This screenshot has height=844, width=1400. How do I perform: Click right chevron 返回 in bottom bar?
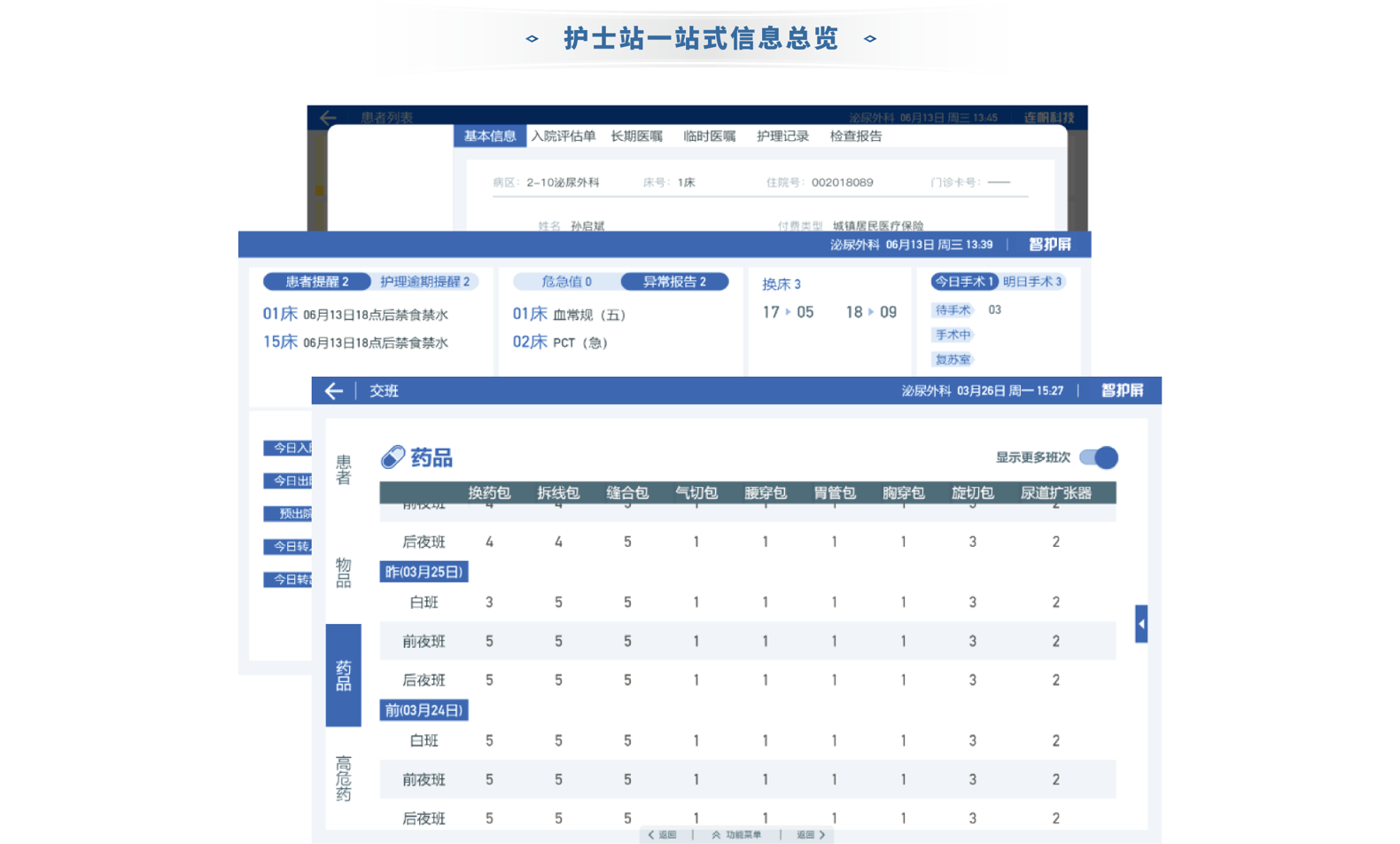pyautogui.click(x=811, y=835)
